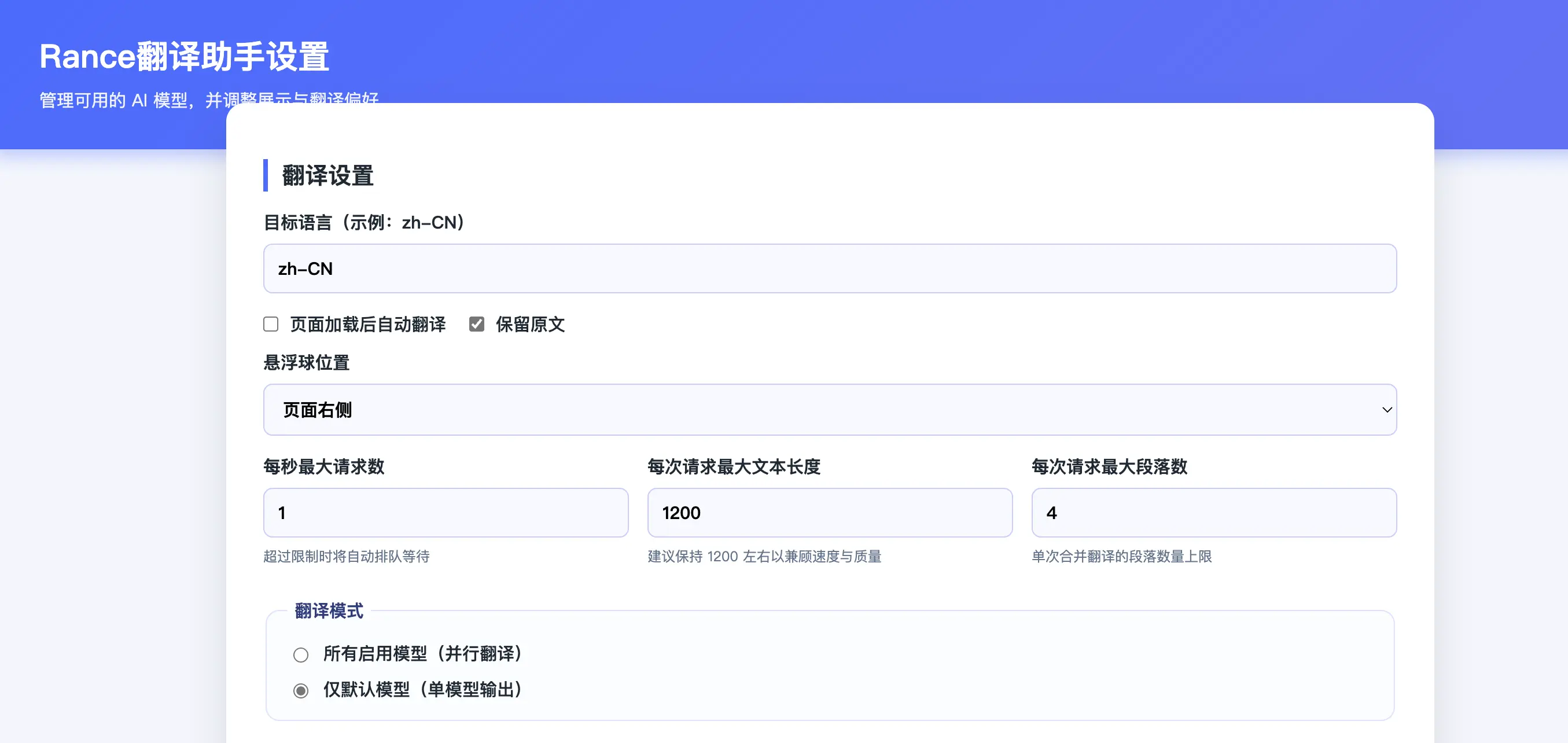Click the 每次请求最大文本长度 input showing 1200
Viewport: 1568px width, 743px height.
coord(830,513)
